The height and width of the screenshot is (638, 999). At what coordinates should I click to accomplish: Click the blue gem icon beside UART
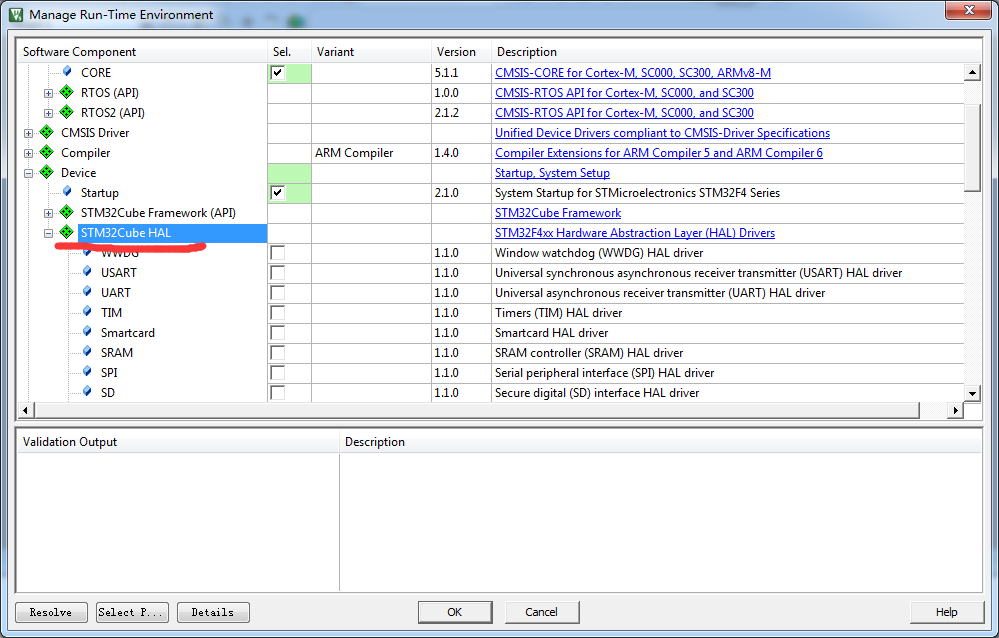coord(87,291)
